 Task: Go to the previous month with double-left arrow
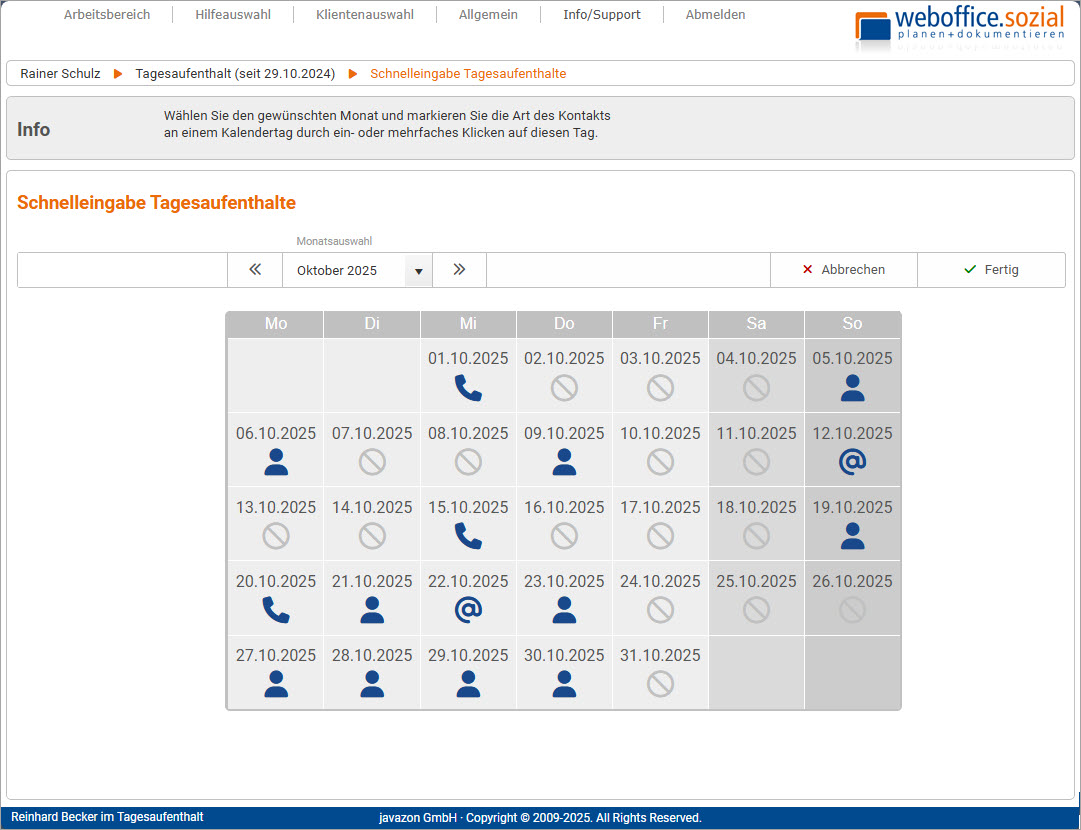click(255, 270)
